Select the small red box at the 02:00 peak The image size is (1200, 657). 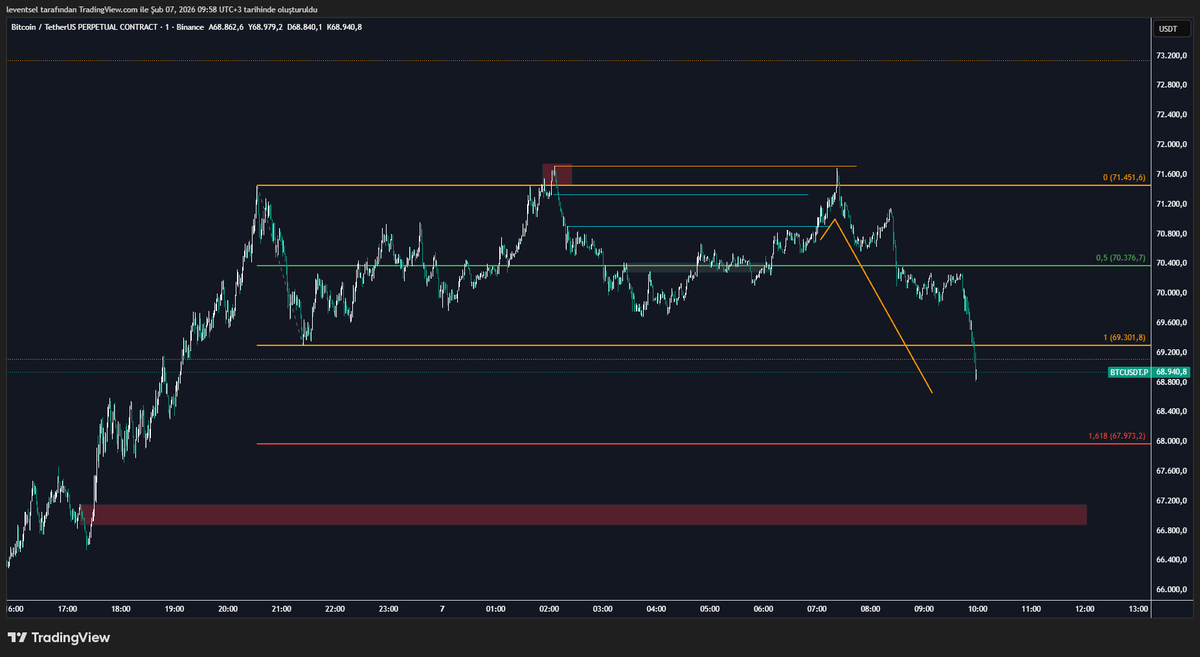(x=557, y=174)
